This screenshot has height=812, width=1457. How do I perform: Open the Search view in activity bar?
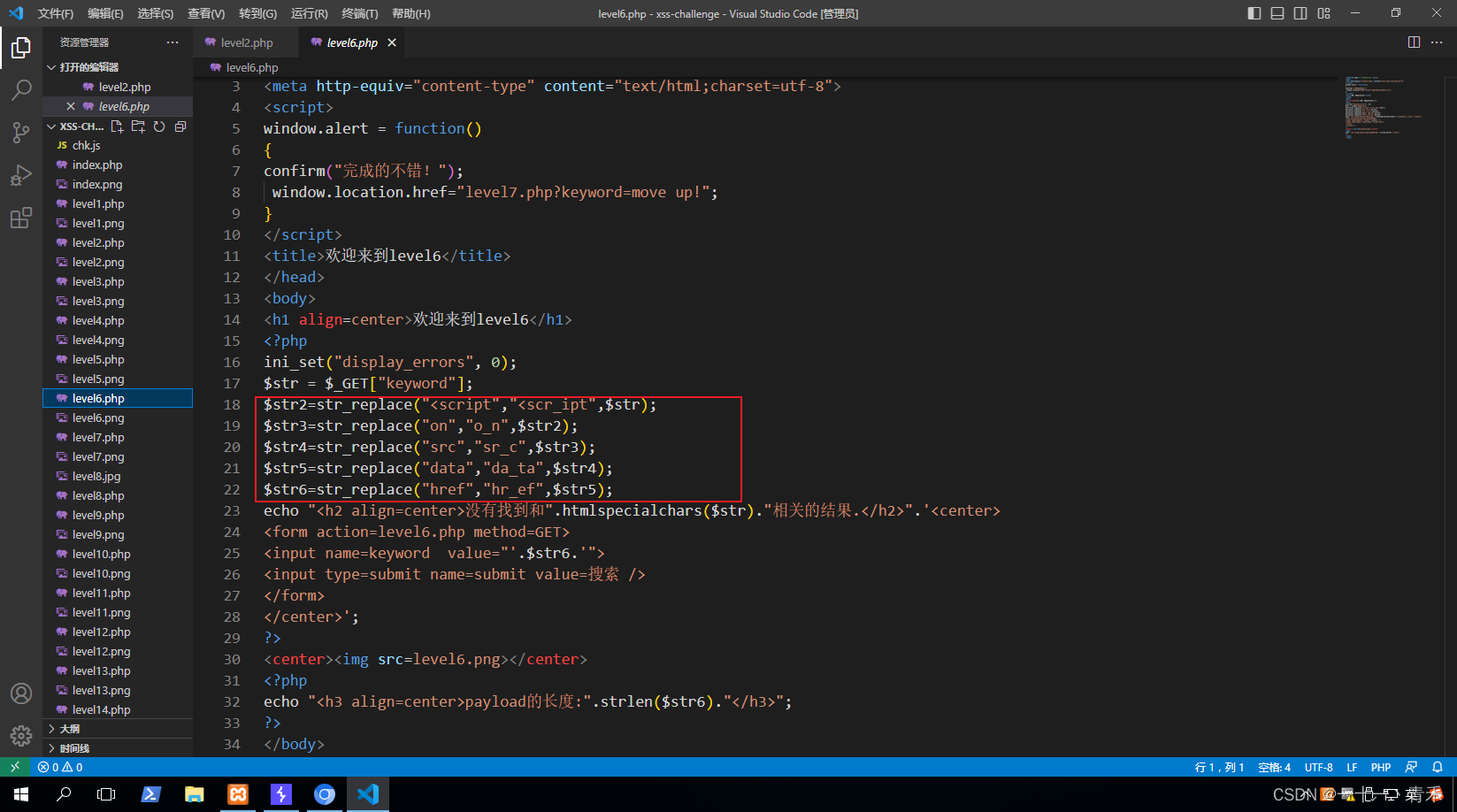coord(21,90)
